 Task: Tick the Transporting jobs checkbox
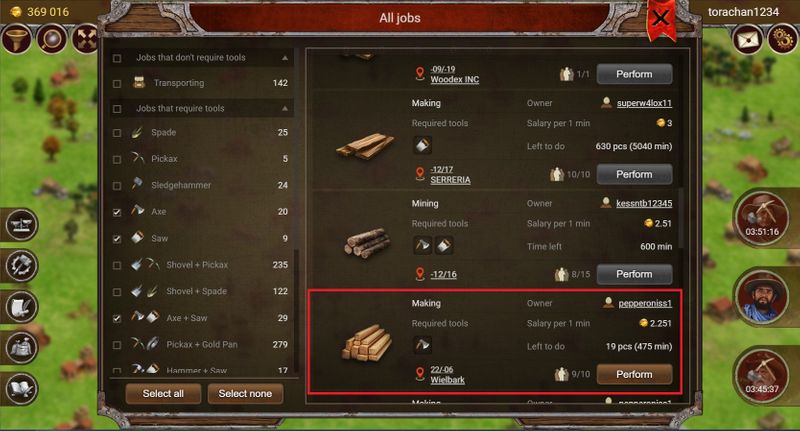pos(117,84)
